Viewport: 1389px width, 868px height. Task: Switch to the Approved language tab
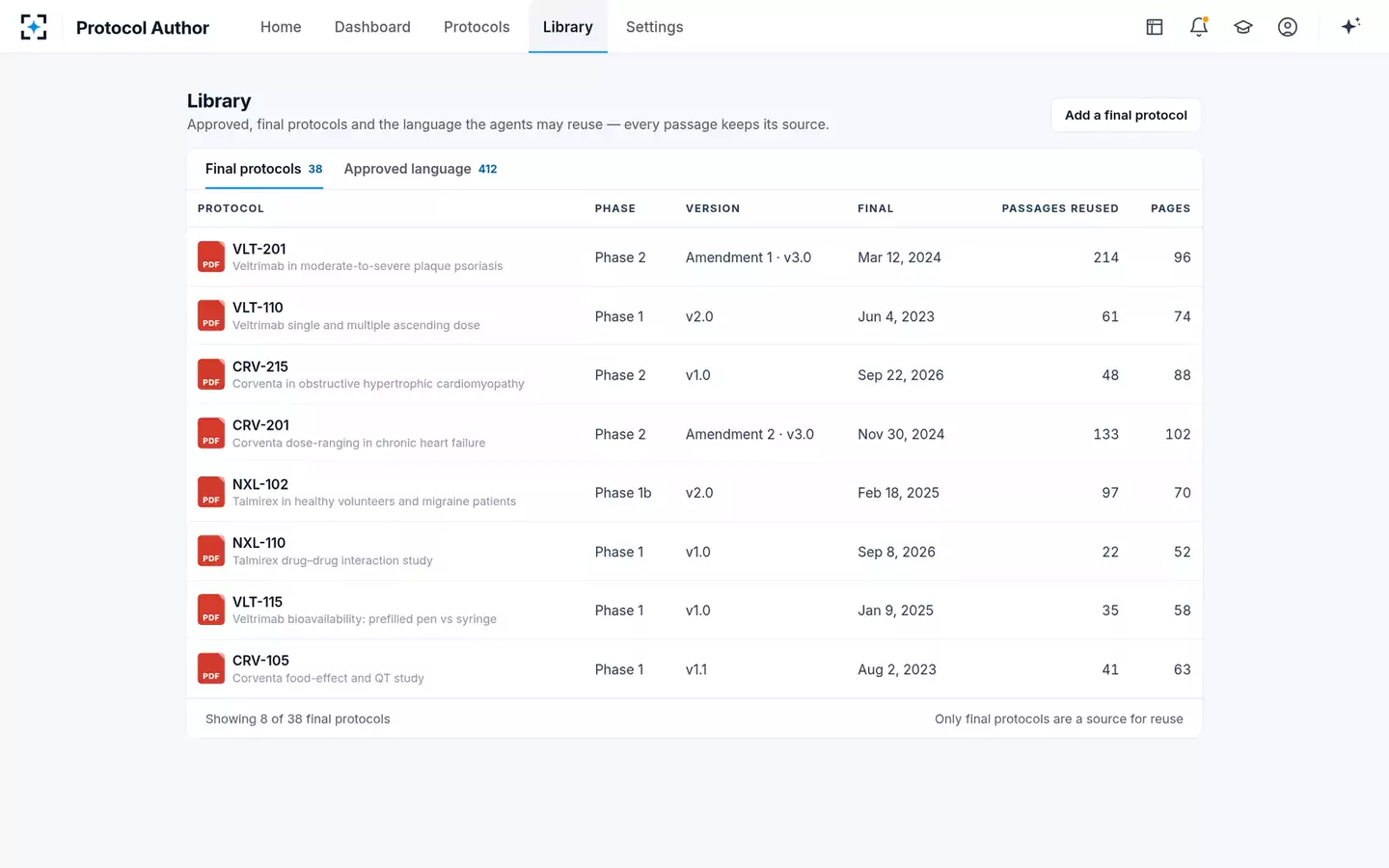tap(421, 169)
